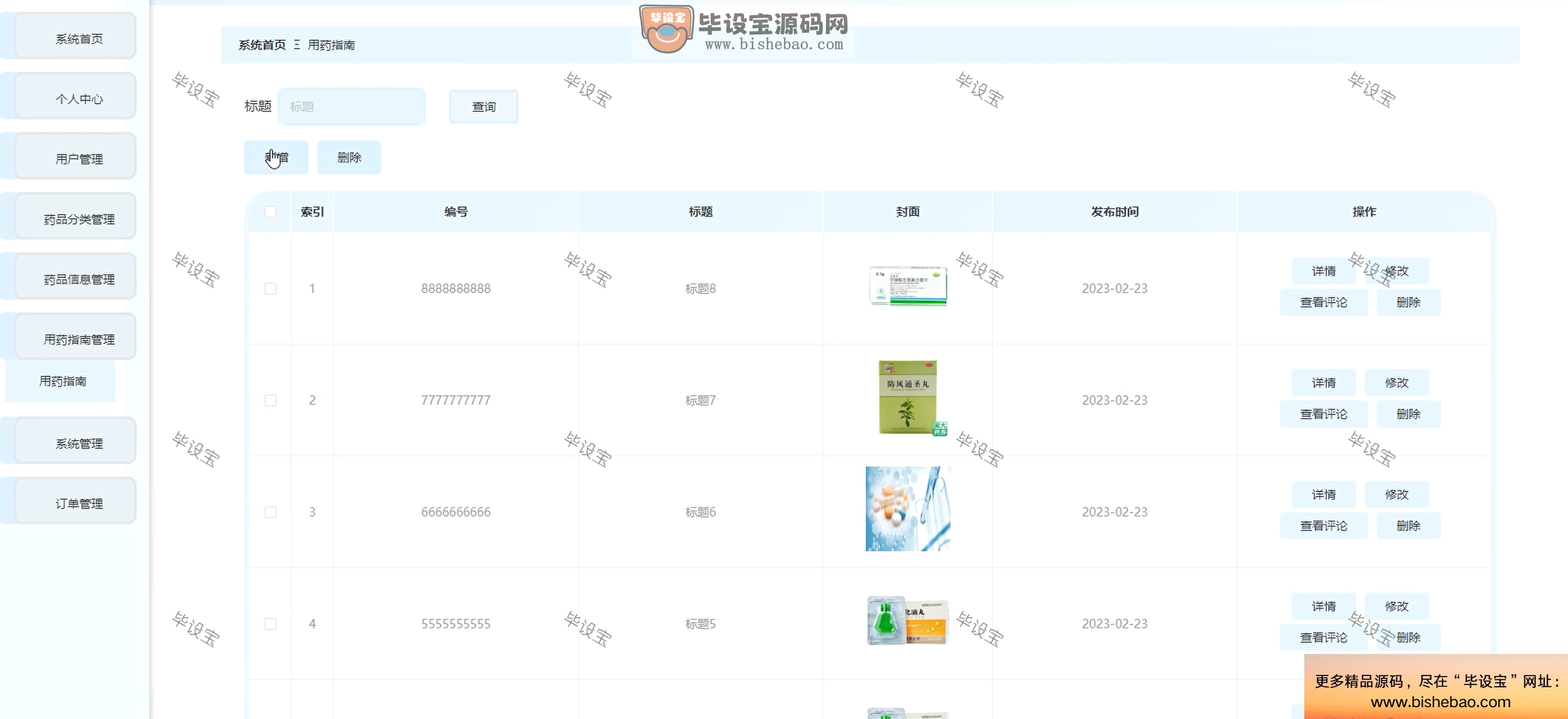Open 系统管理 sidebar menu

(x=75, y=442)
